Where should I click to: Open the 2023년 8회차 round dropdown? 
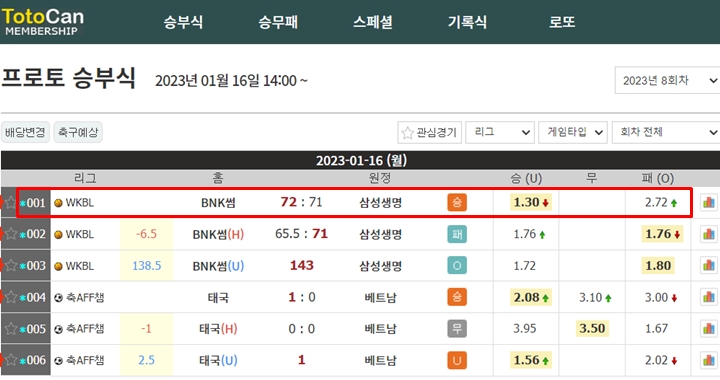667,80
